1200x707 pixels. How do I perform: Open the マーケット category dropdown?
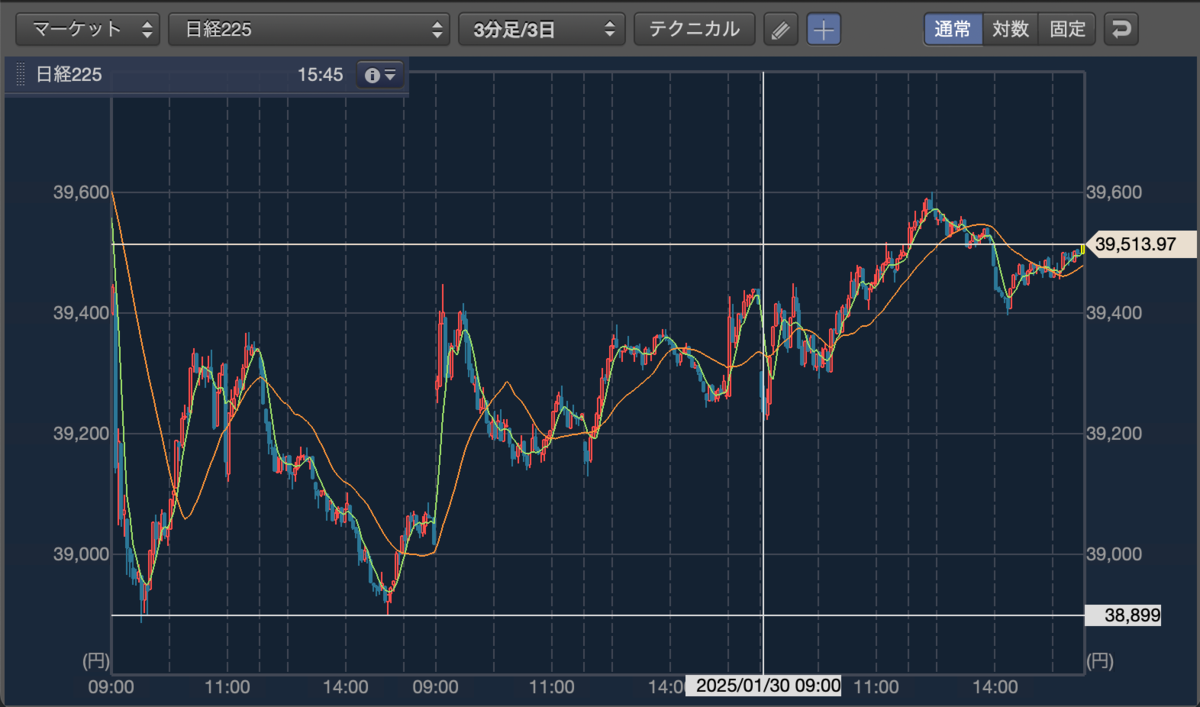[89, 29]
